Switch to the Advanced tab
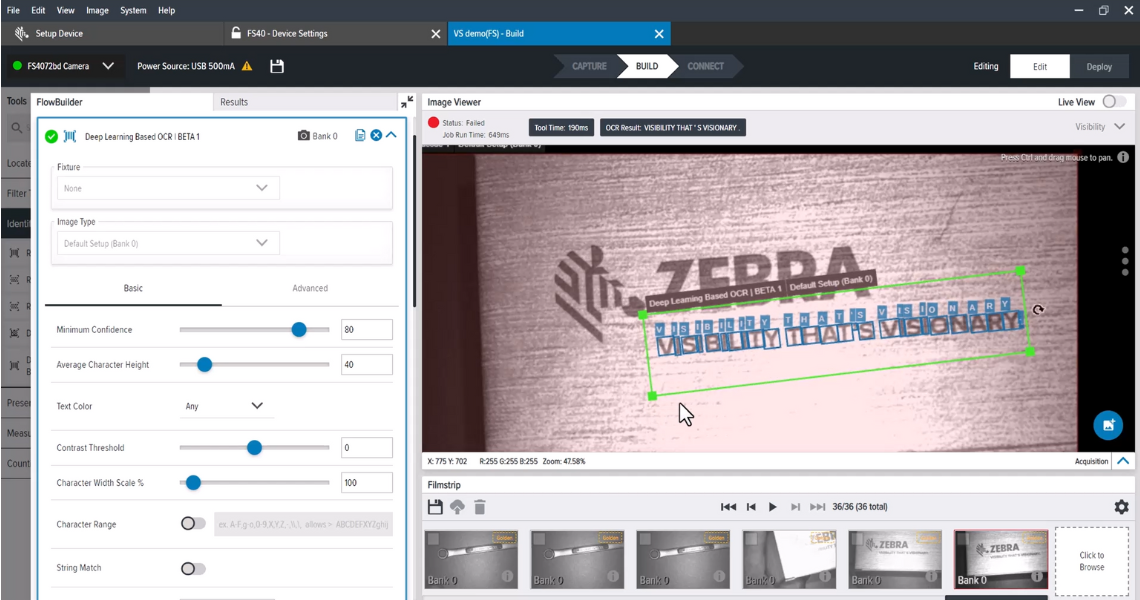The height and width of the screenshot is (600, 1140). tap(310, 288)
